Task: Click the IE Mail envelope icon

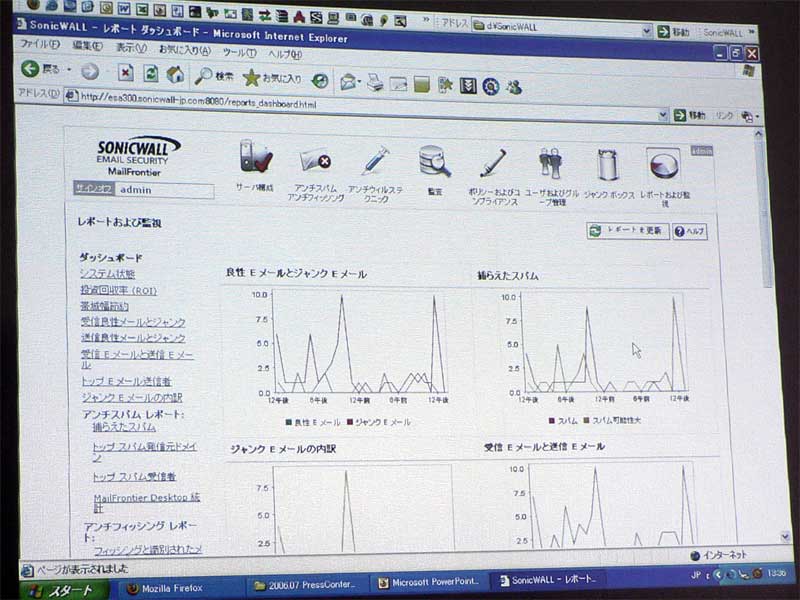Action: [349, 81]
